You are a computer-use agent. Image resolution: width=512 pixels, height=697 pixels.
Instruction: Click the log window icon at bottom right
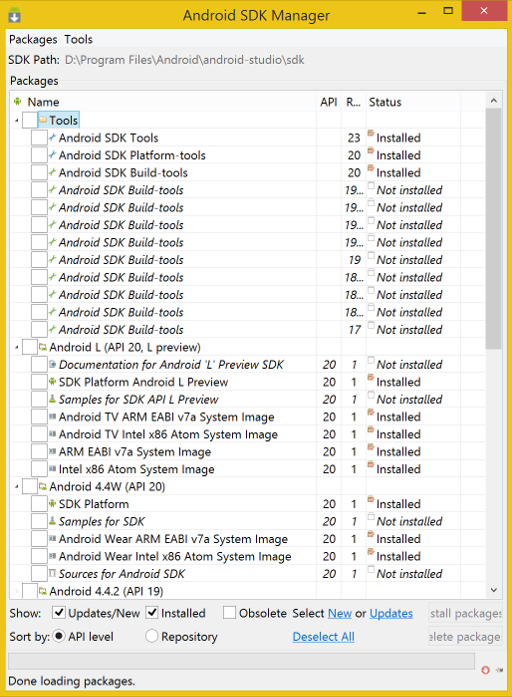[500, 670]
